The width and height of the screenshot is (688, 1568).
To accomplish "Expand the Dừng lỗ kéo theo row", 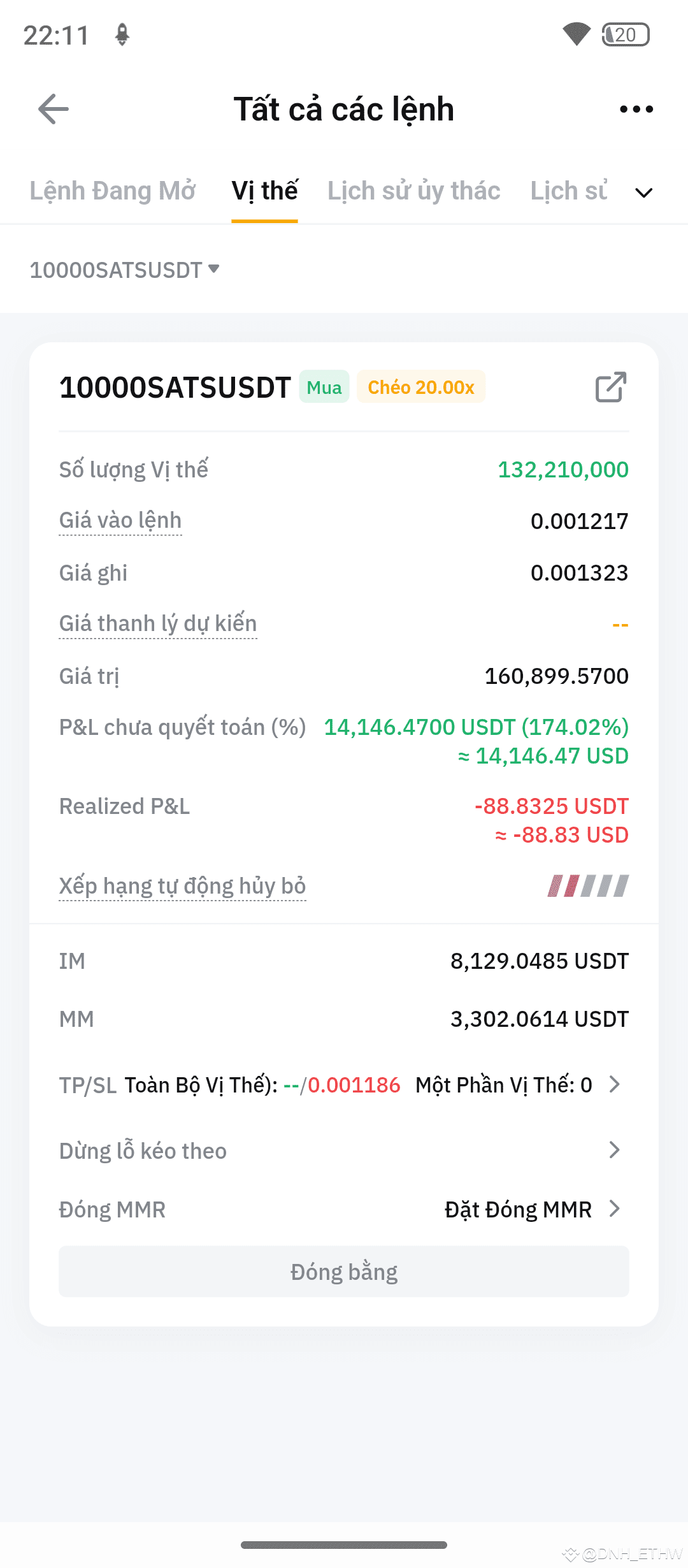I will [344, 1151].
